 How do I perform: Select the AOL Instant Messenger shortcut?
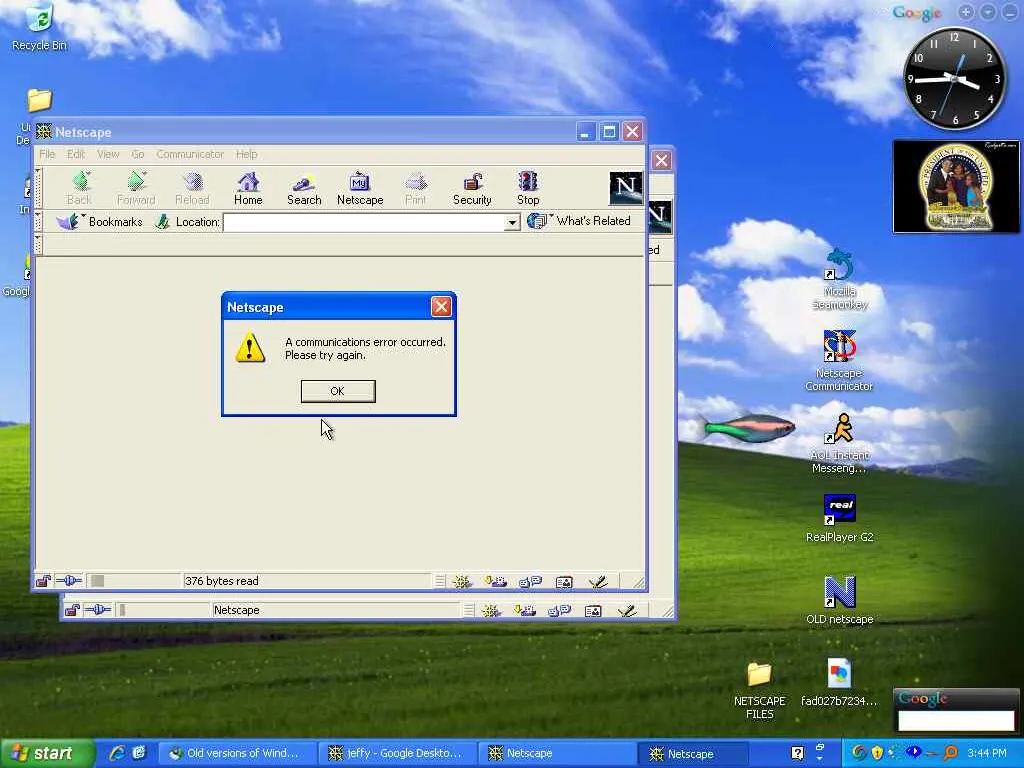click(x=839, y=443)
